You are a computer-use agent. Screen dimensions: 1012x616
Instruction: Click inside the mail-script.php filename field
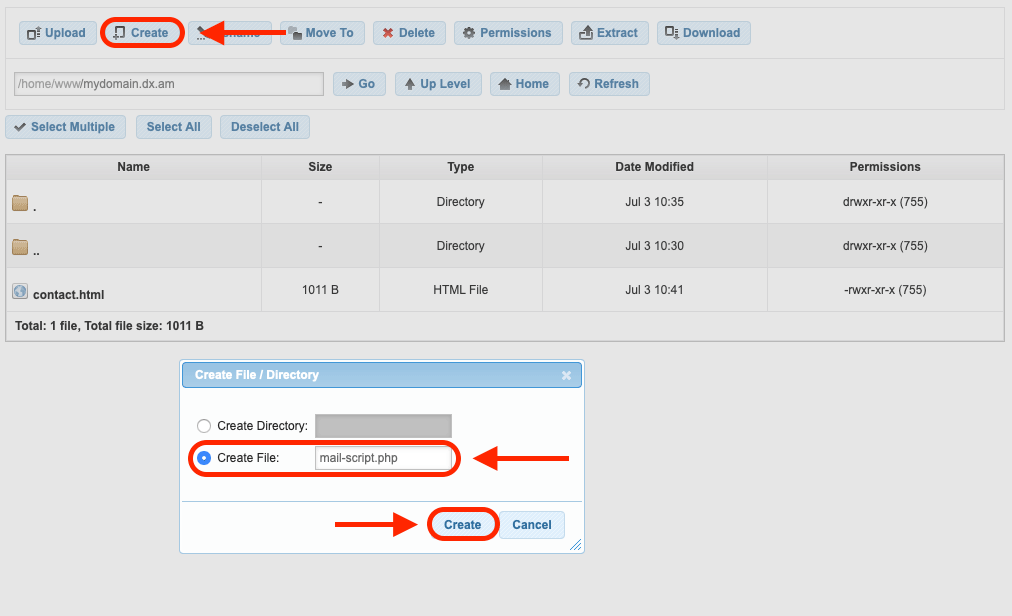click(x=383, y=457)
